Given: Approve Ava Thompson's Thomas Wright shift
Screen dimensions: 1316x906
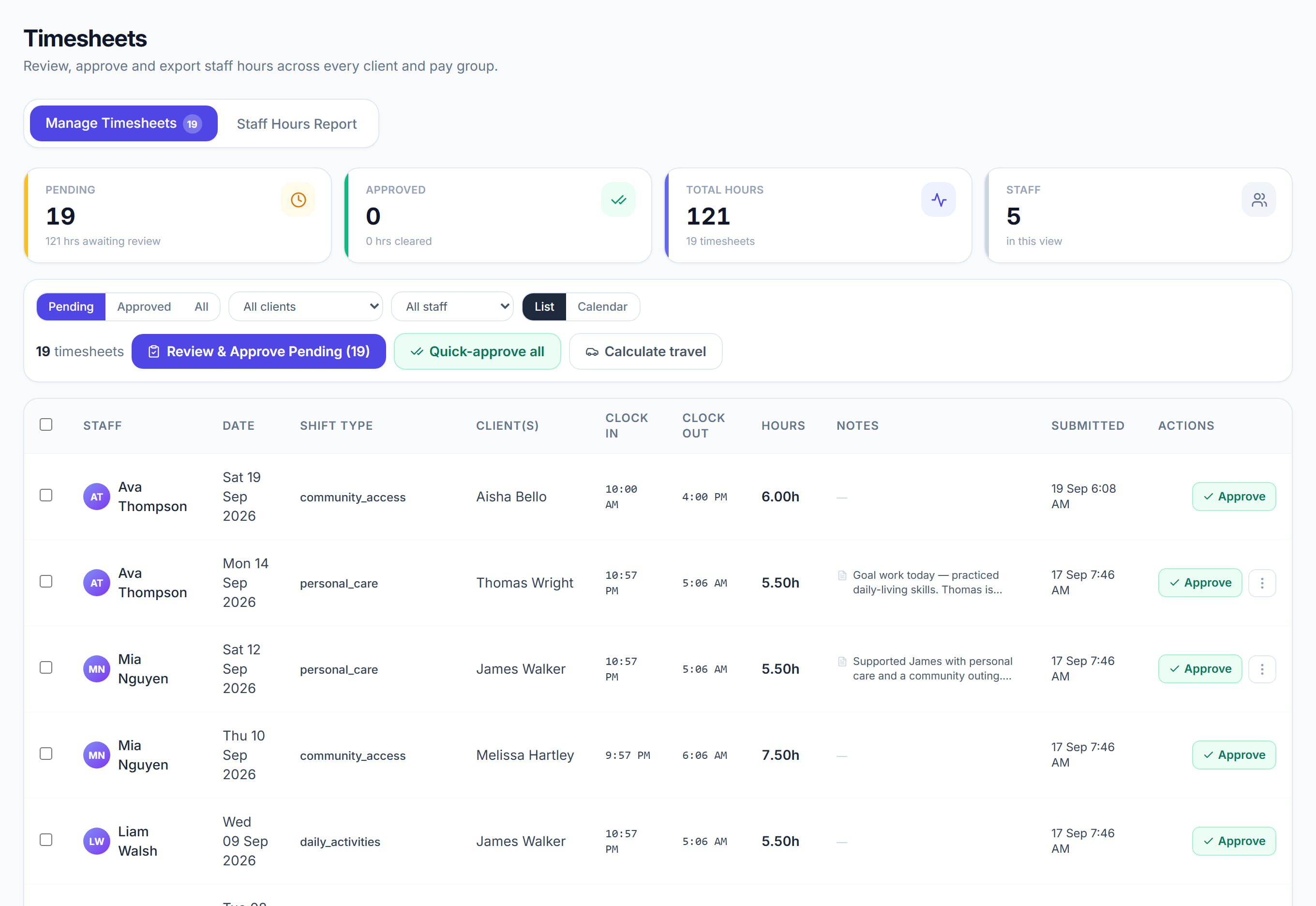Looking at the screenshot, I should pyautogui.click(x=1200, y=583).
